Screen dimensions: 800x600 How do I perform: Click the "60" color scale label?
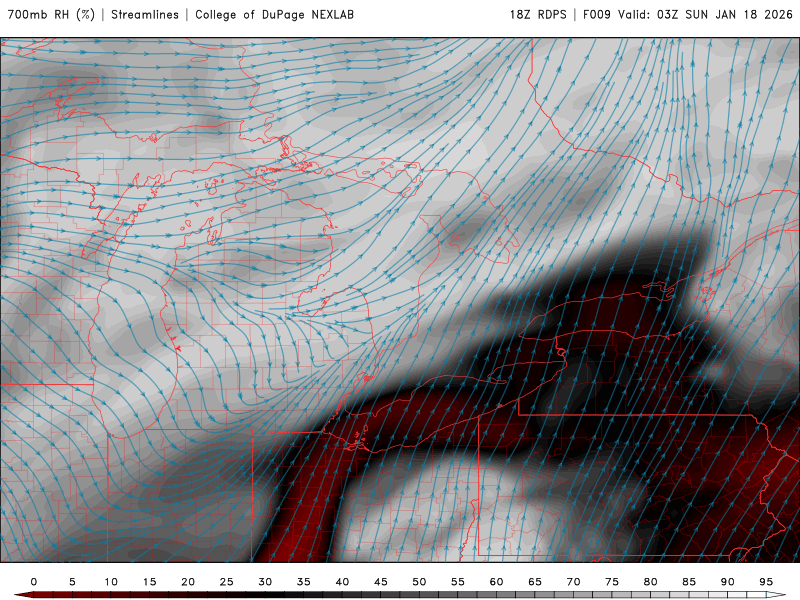[x=496, y=582]
